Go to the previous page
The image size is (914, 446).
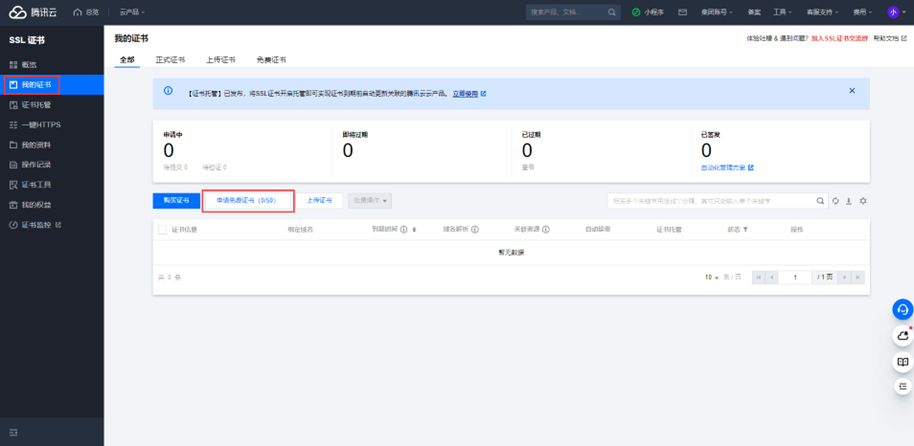(x=772, y=278)
